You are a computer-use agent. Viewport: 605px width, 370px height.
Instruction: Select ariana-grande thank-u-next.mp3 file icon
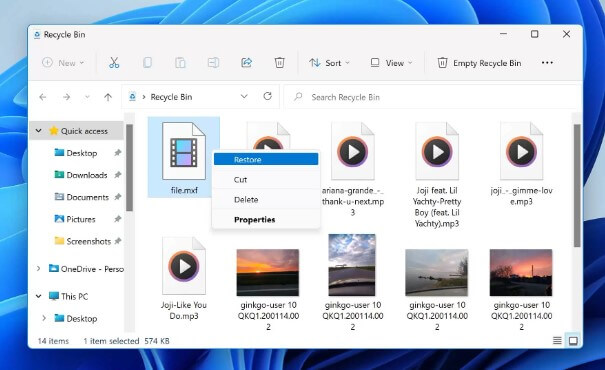pyautogui.click(x=353, y=151)
